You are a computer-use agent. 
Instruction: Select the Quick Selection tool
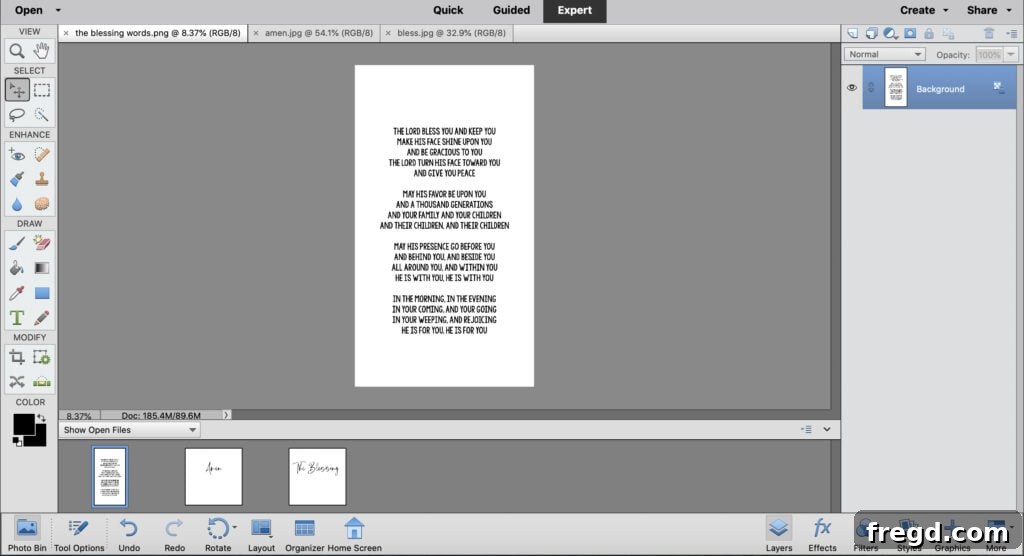coord(42,115)
